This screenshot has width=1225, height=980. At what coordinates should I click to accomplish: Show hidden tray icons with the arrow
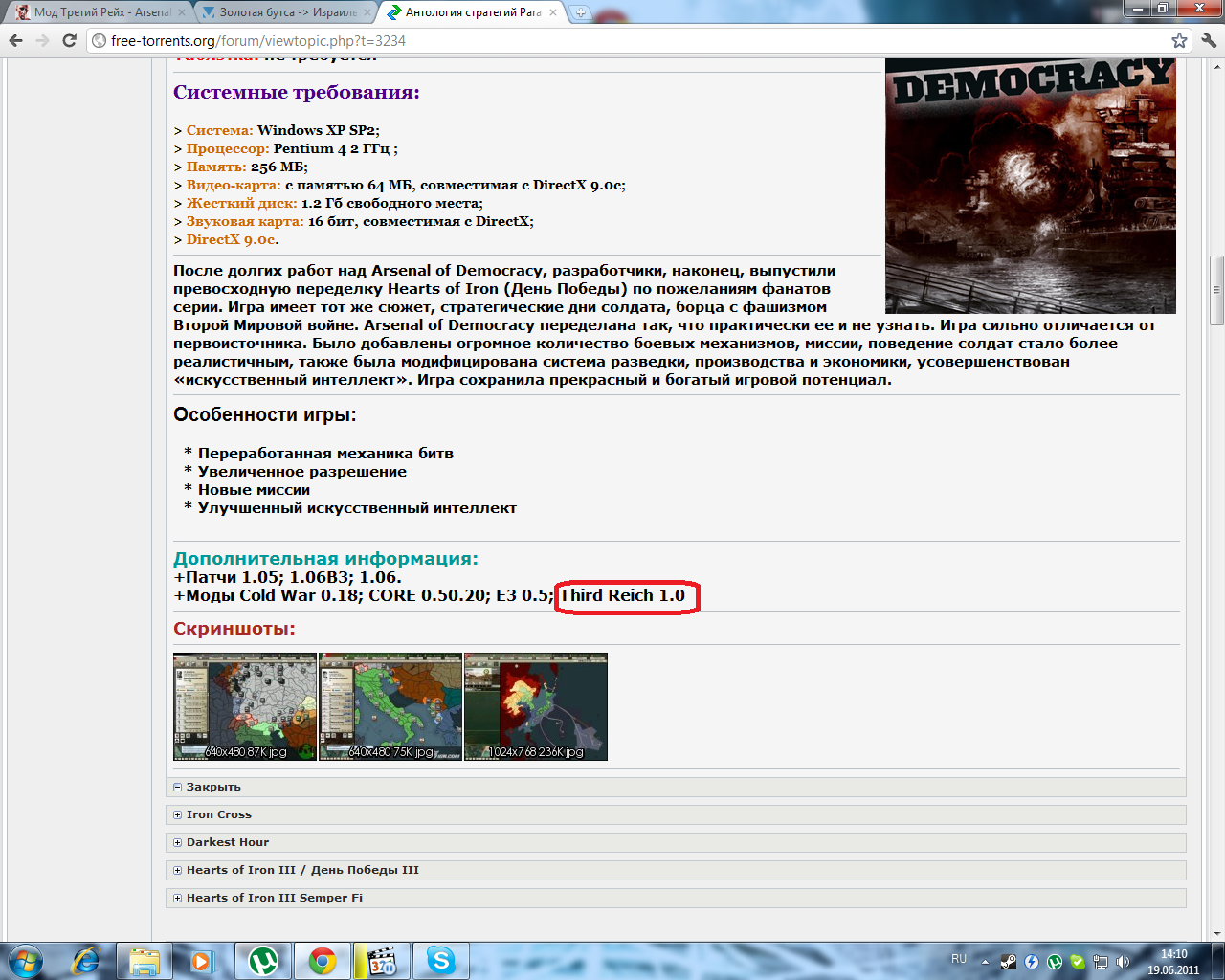coord(985,962)
